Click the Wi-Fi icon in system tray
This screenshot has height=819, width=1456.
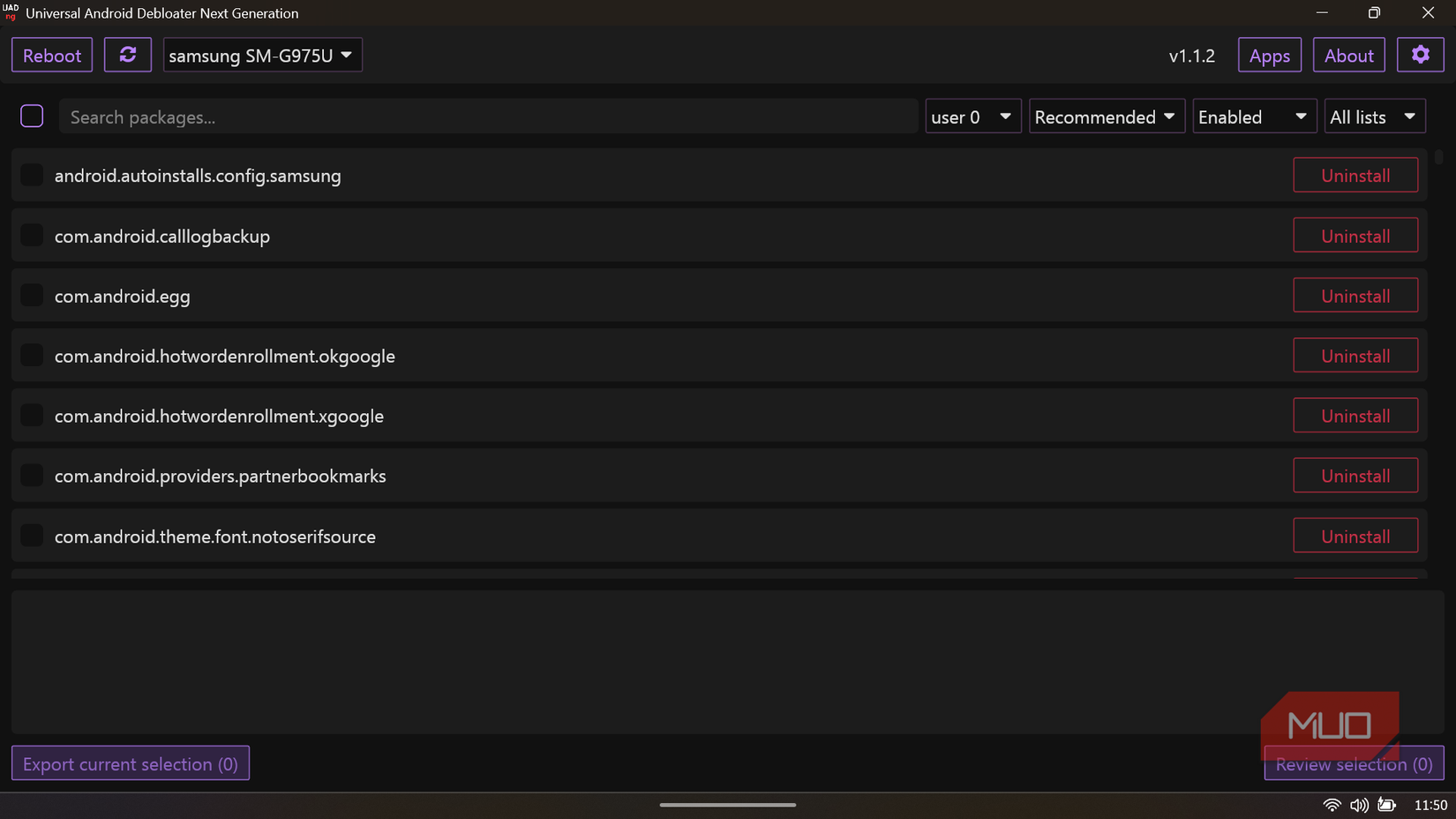pos(1332,805)
